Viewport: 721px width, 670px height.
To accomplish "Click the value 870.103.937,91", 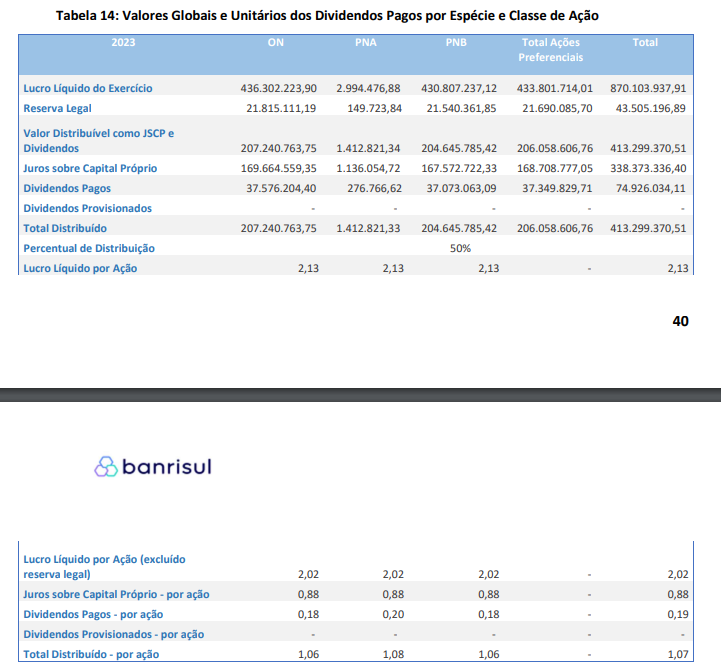I will click(x=648, y=88).
